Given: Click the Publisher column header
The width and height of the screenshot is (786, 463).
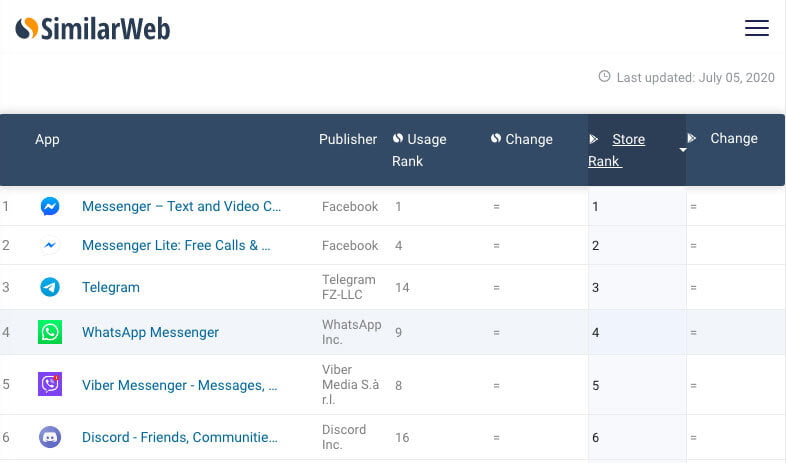Looking at the screenshot, I should (348, 139).
